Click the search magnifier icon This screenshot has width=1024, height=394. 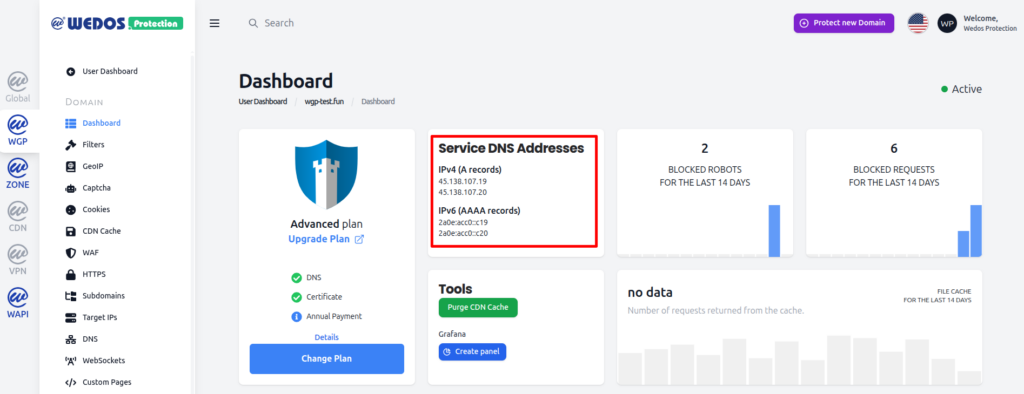(x=253, y=24)
